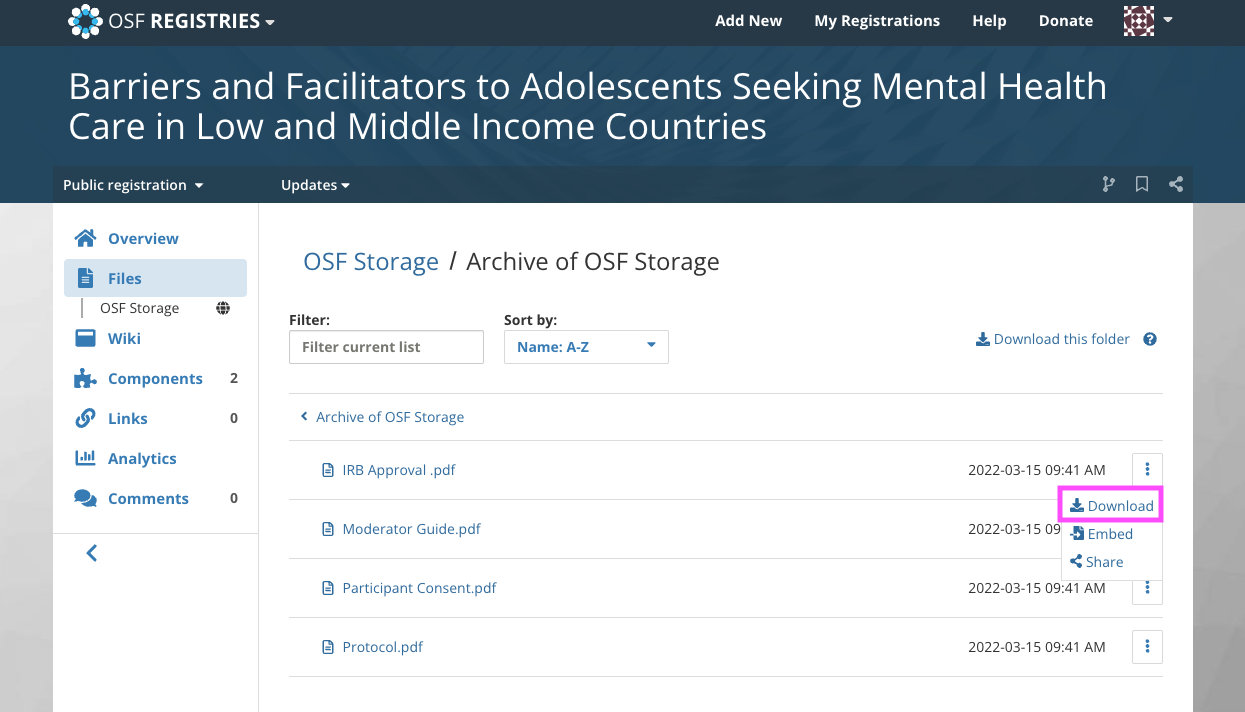Choose Embed from the file context menu

point(1101,534)
